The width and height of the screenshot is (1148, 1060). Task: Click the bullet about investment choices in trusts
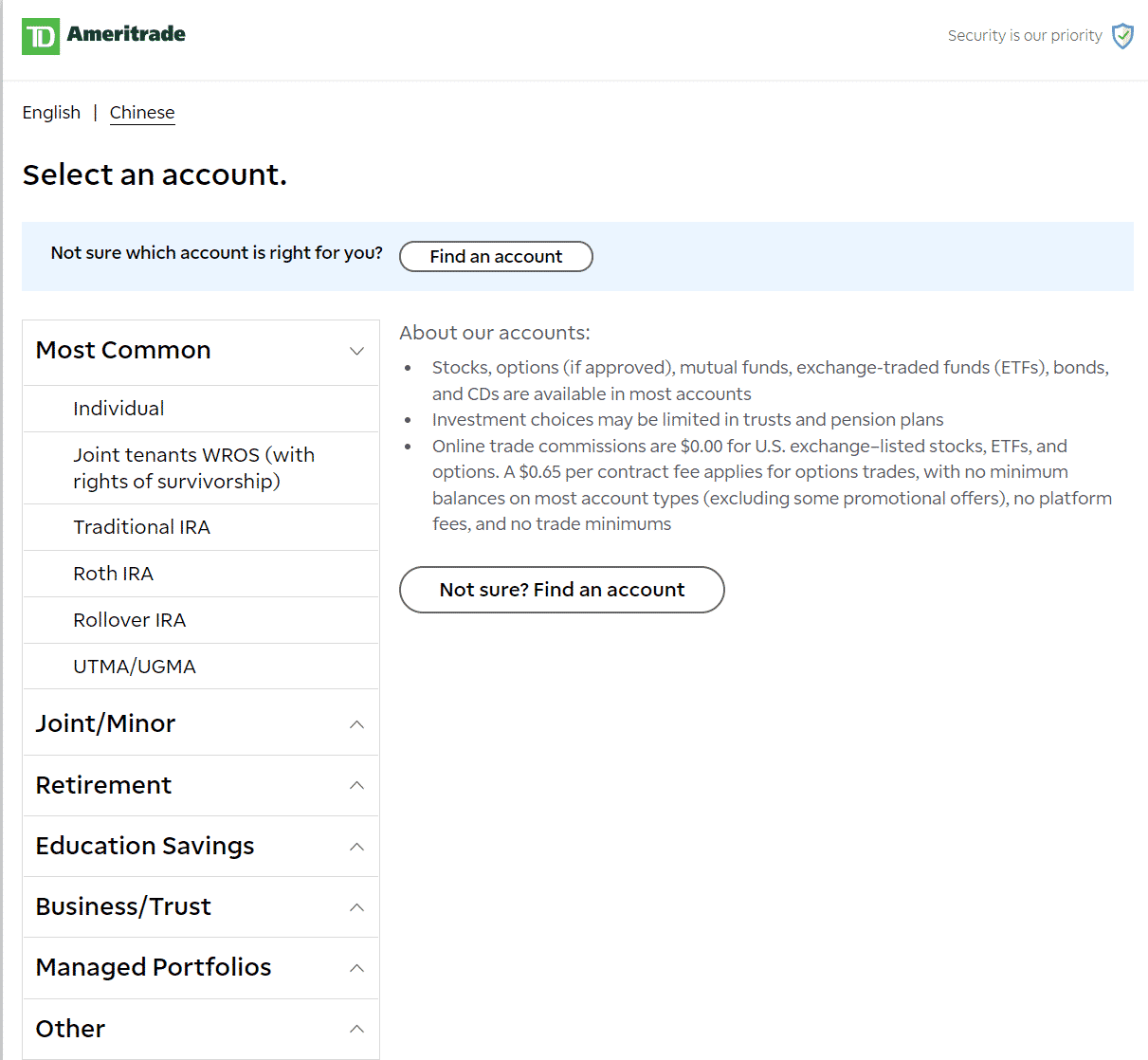click(688, 420)
